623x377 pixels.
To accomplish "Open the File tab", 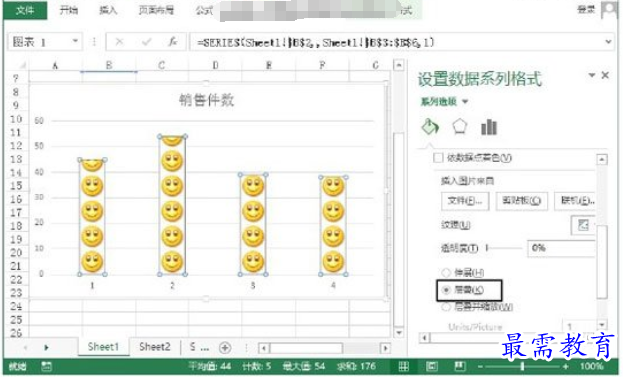I will pos(25,10).
